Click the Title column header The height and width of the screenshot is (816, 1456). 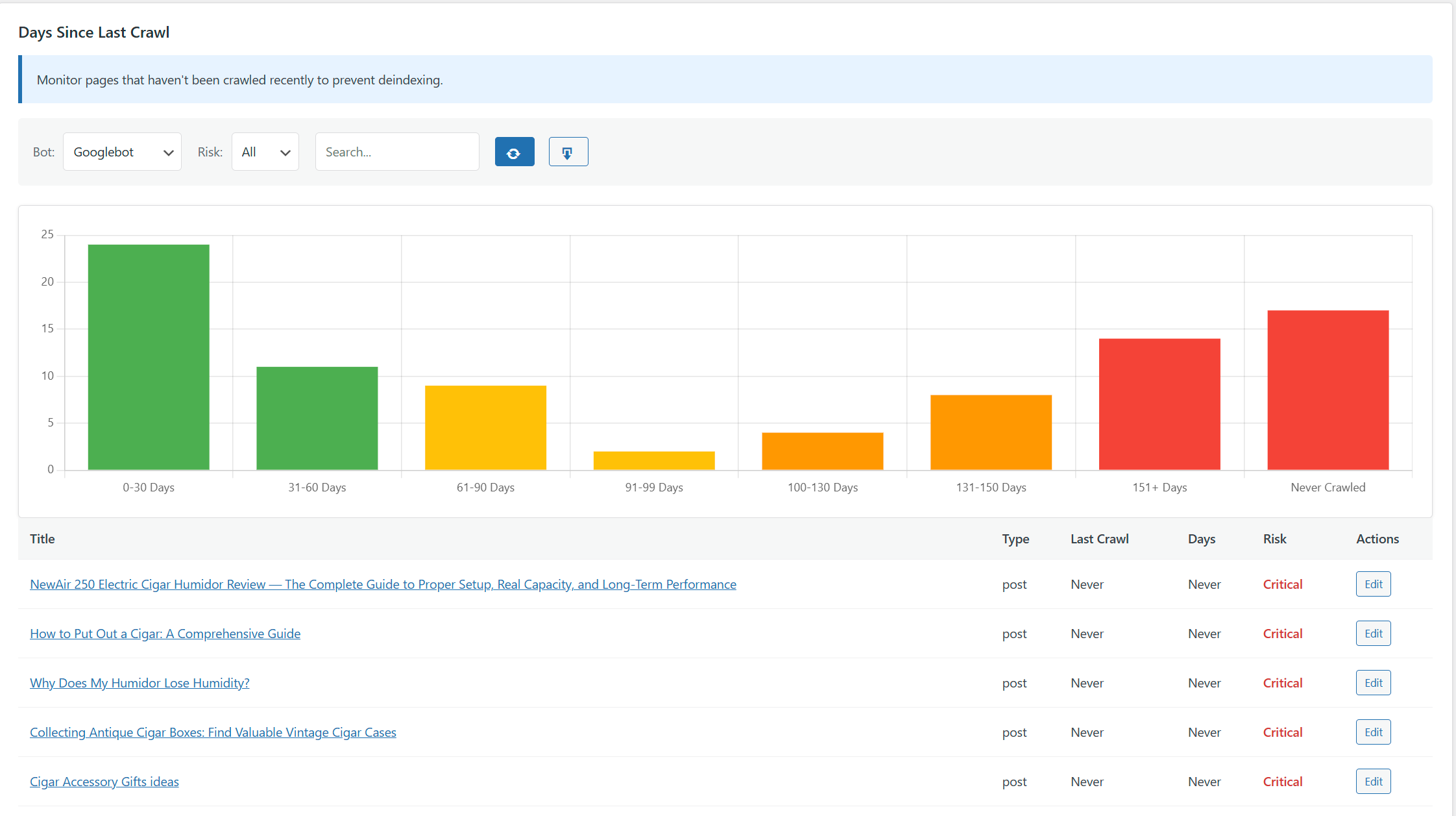point(42,539)
